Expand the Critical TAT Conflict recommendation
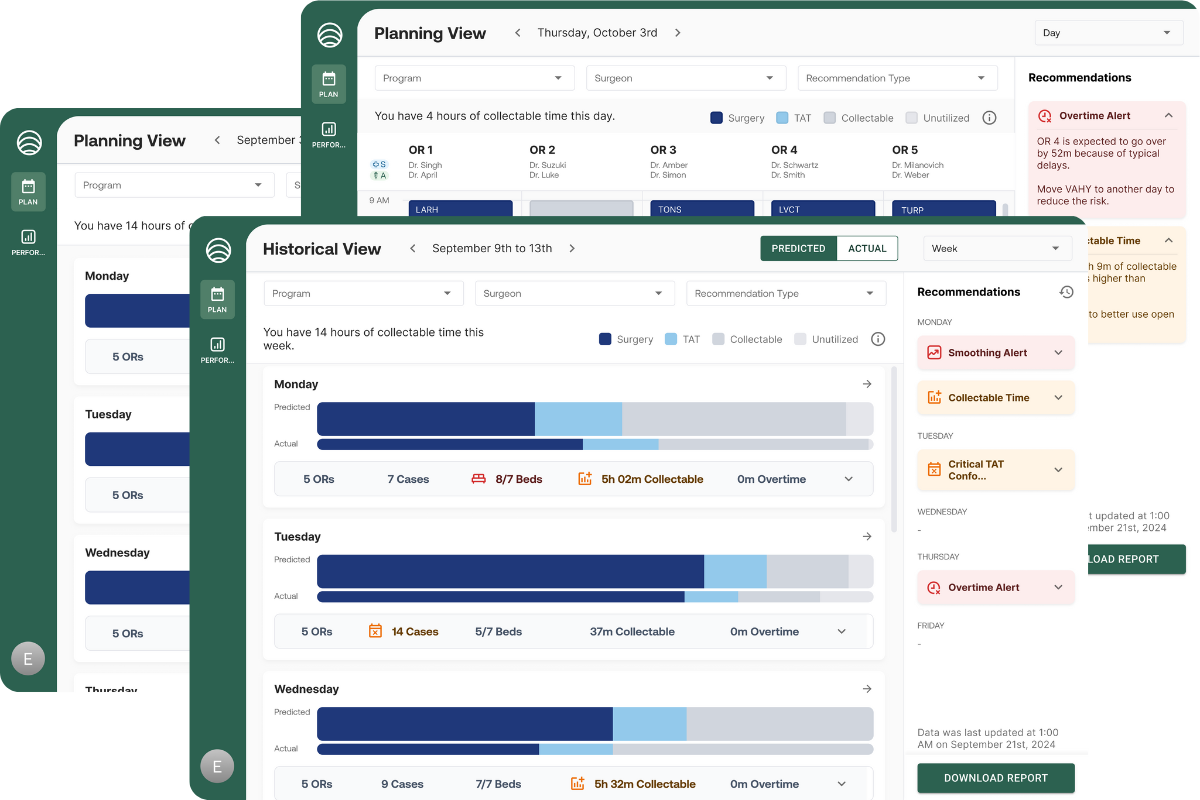This screenshot has height=800, width=1200. tap(1058, 470)
